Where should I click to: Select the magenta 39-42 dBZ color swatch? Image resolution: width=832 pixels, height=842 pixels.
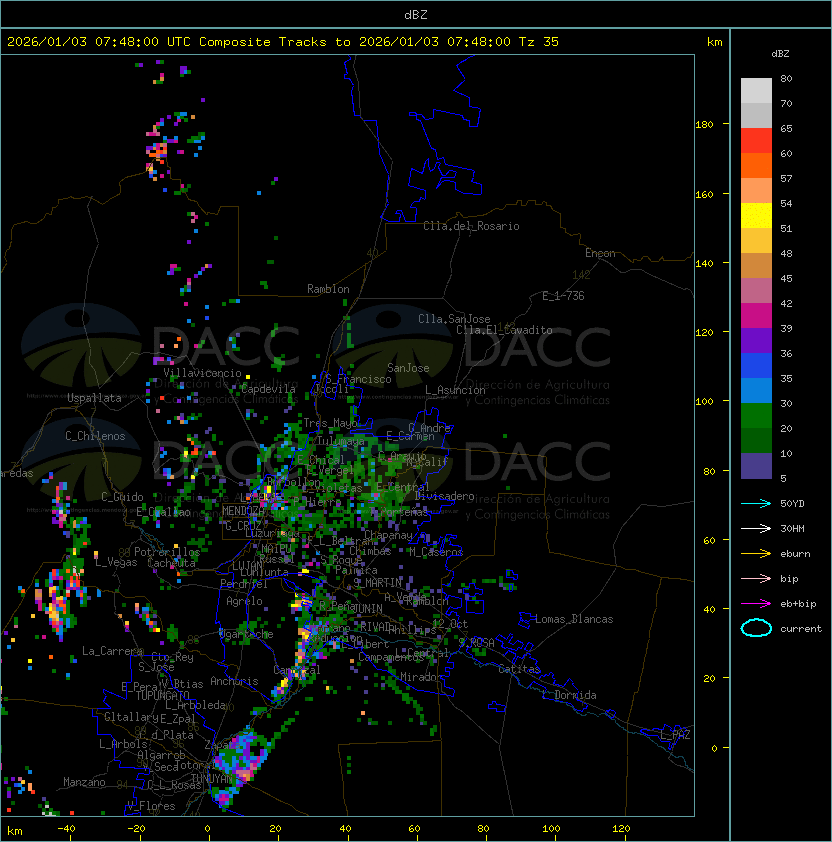(756, 316)
